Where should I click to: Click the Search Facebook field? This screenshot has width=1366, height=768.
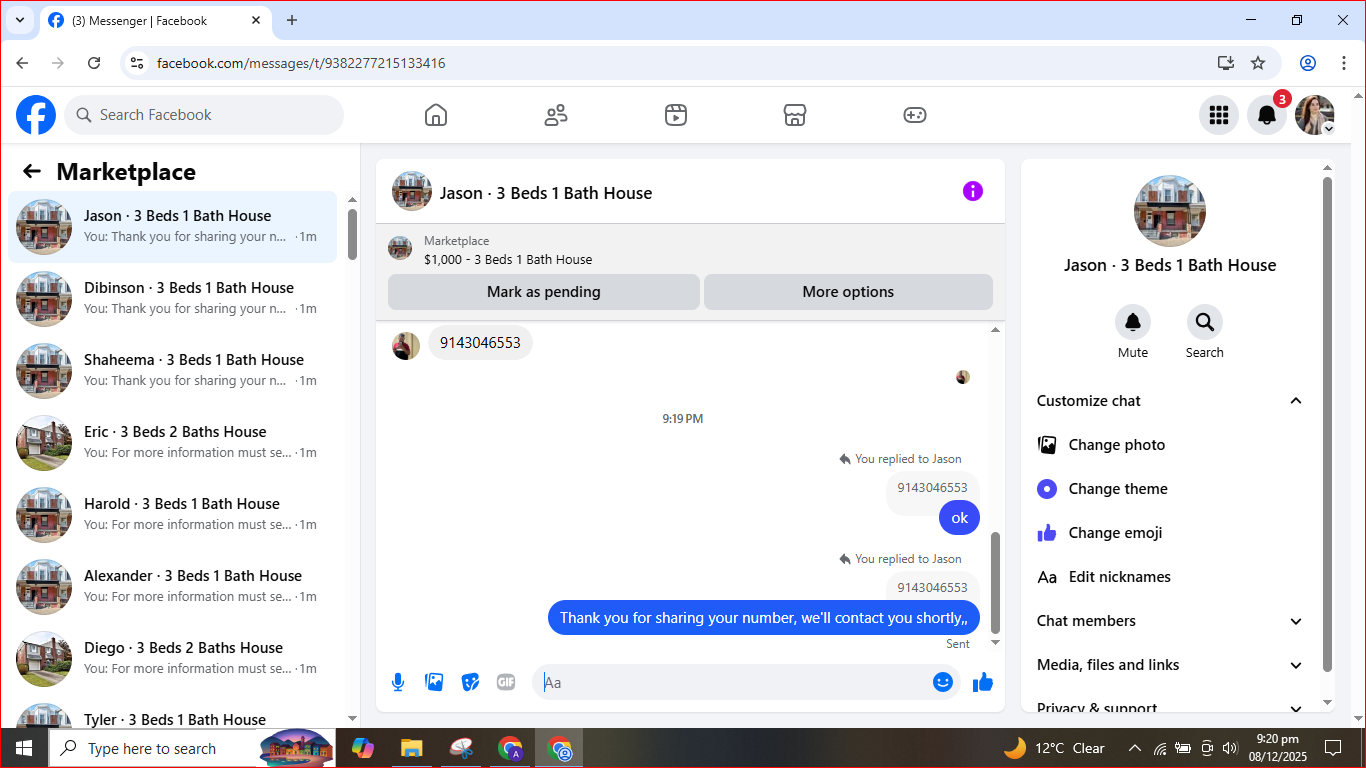204,115
